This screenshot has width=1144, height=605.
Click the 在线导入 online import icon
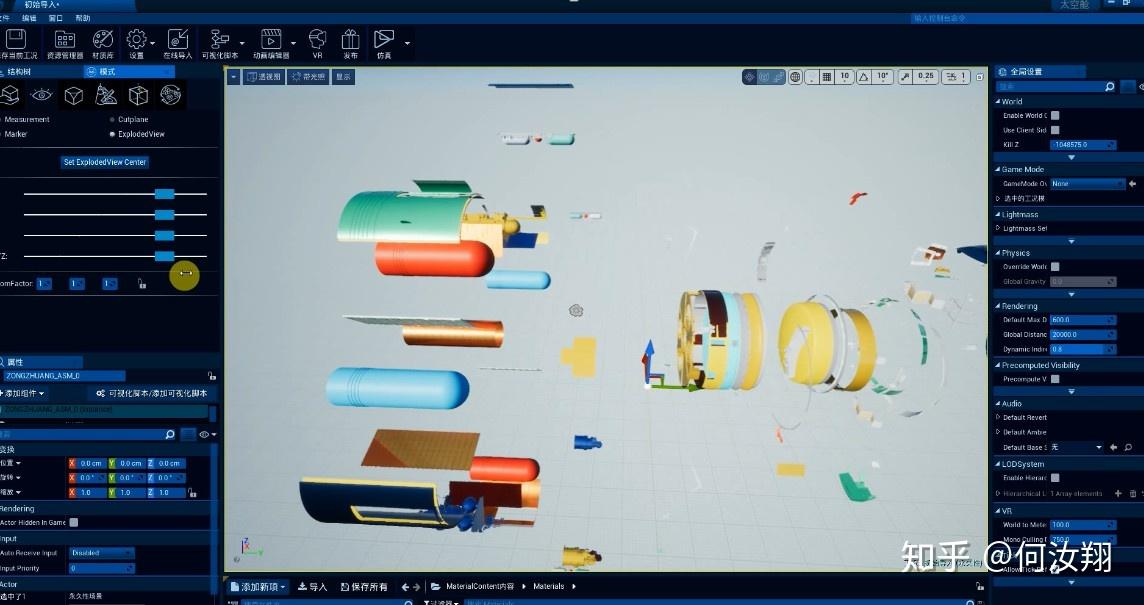click(x=179, y=40)
